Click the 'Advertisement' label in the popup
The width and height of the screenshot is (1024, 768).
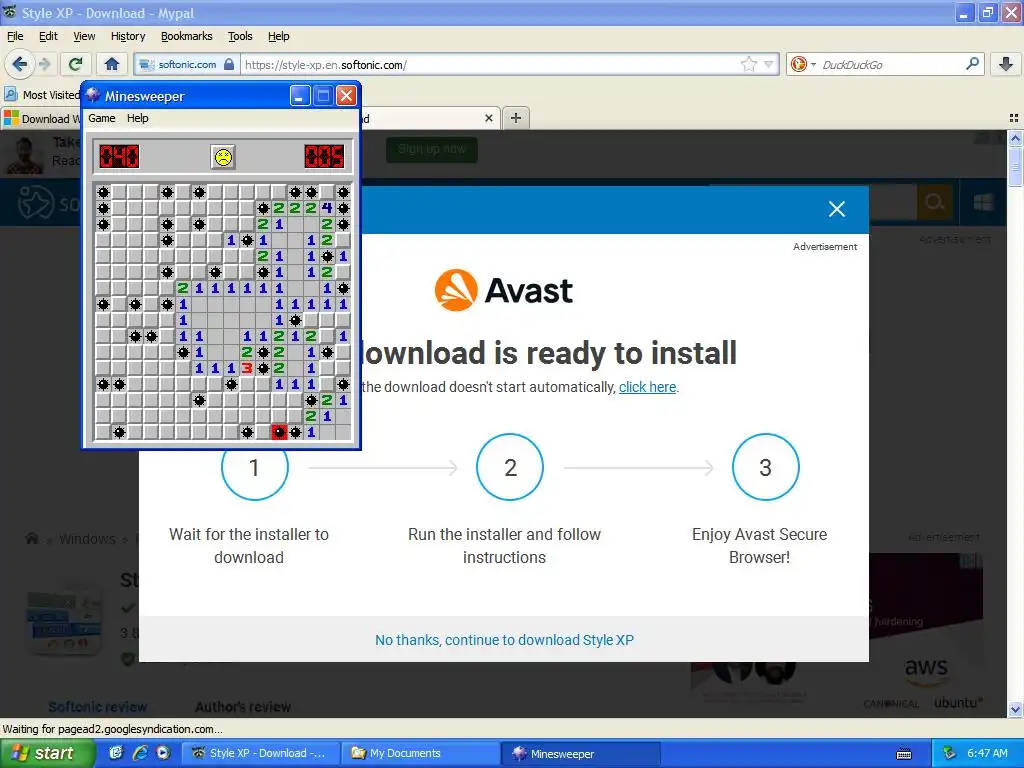point(825,246)
